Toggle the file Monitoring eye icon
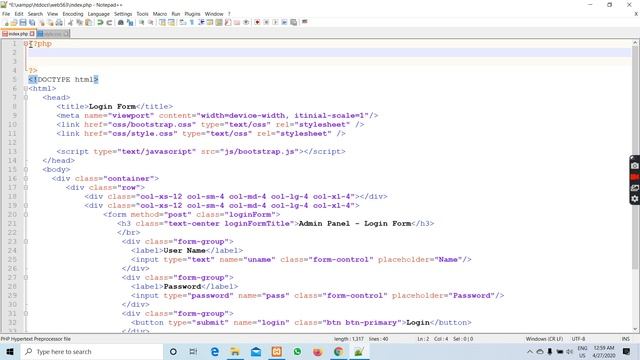640x360 pixels. pyautogui.click(x=246, y=22)
